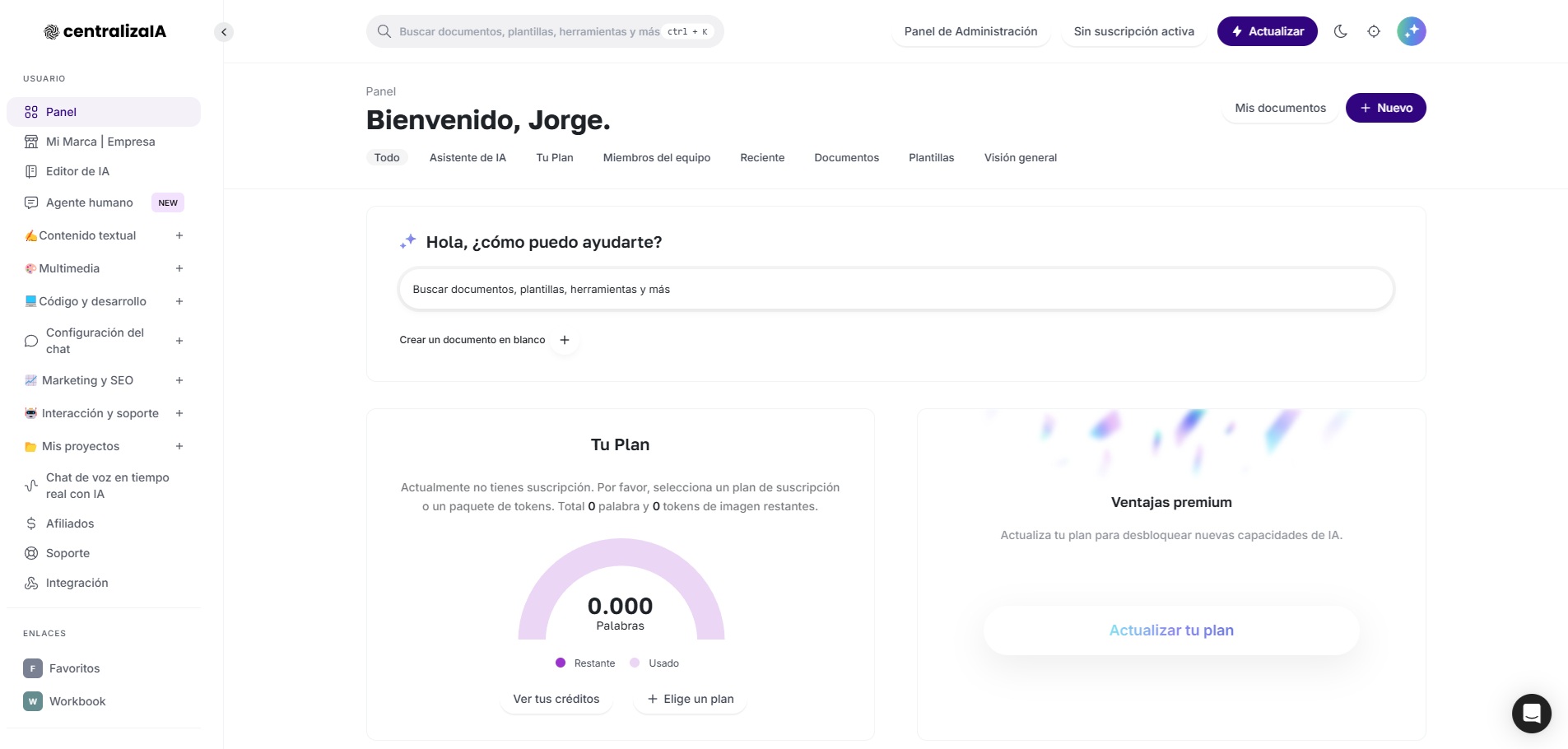Click the Afiliados dollar icon
Screen dimensions: 1568x749
coord(31,523)
